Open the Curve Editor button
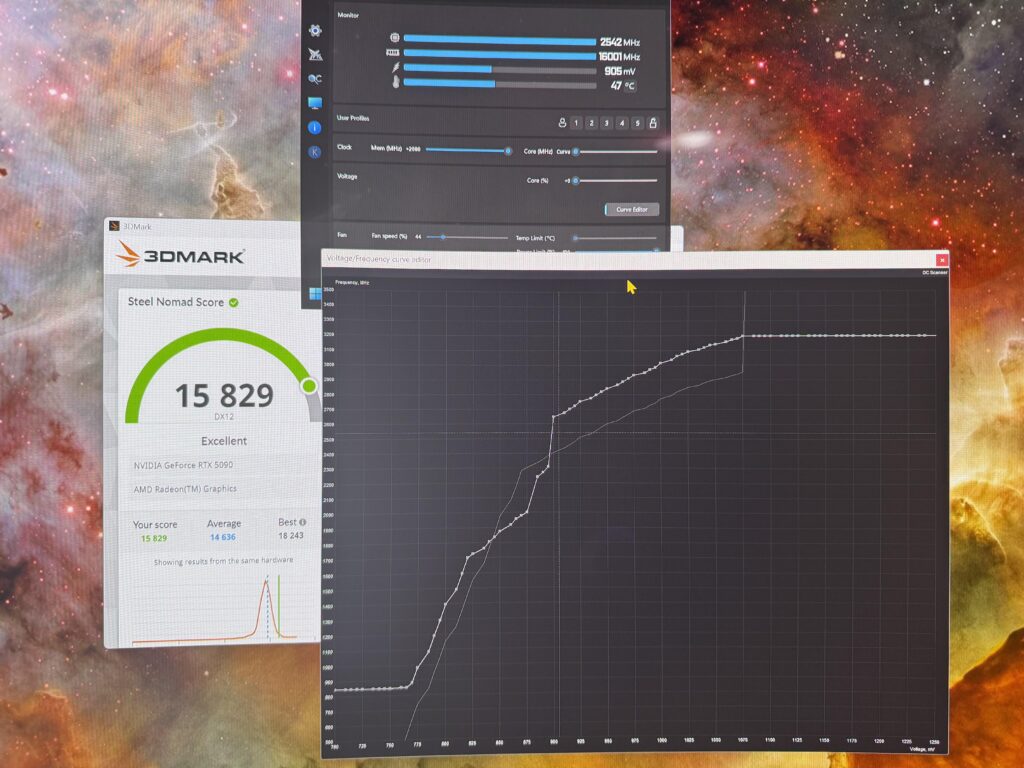This screenshot has width=1024, height=768. [x=632, y=210]
